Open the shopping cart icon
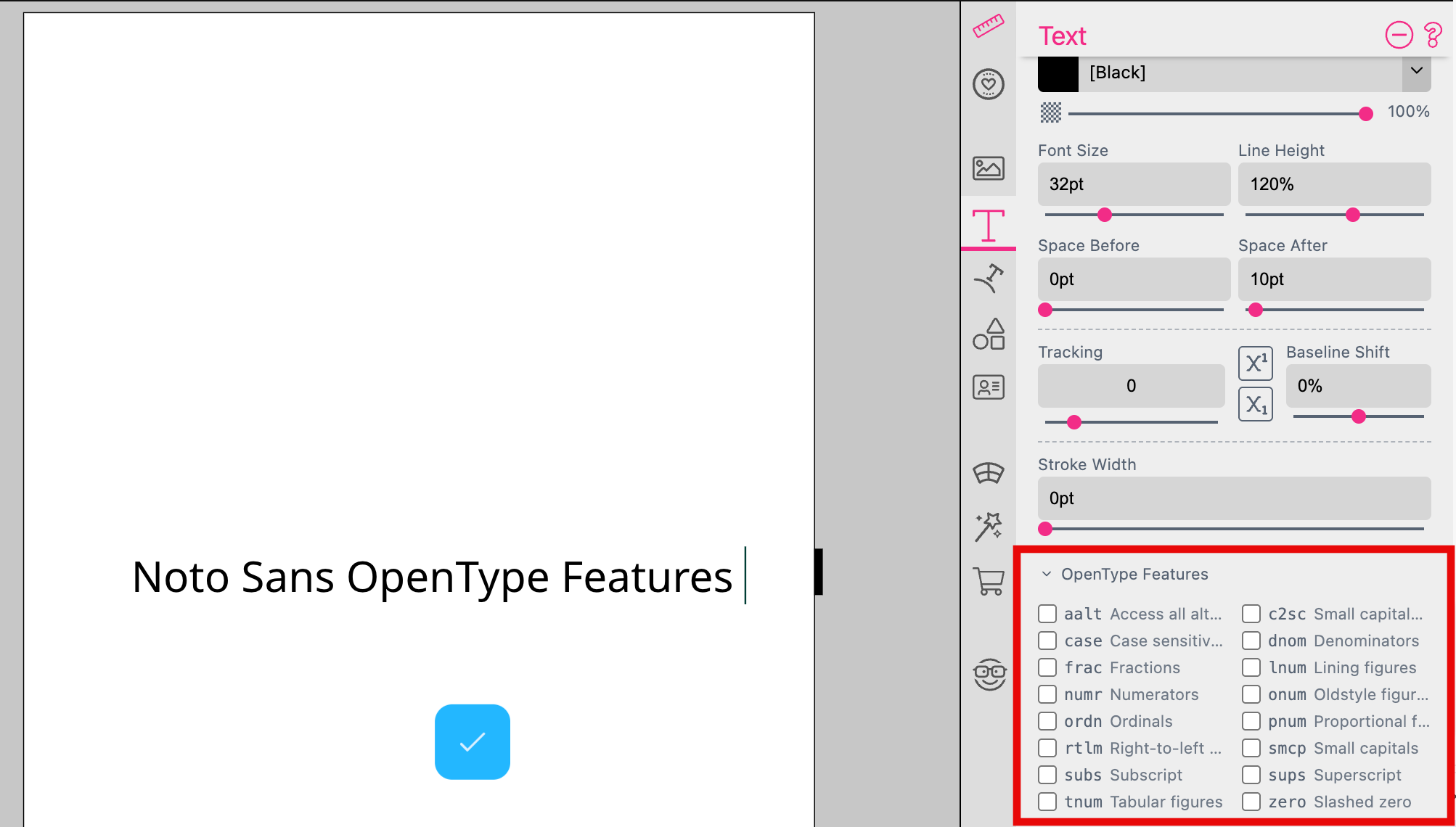The height and width of the screenshot is (827, 1456). pyautogui.click(x=988, y=581)
